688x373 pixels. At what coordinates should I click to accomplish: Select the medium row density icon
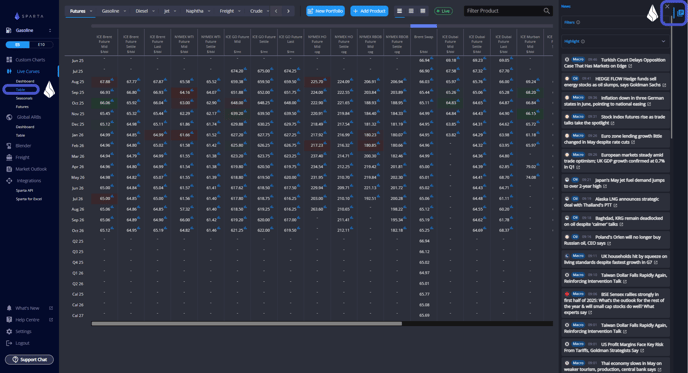[x=411, y=11]
